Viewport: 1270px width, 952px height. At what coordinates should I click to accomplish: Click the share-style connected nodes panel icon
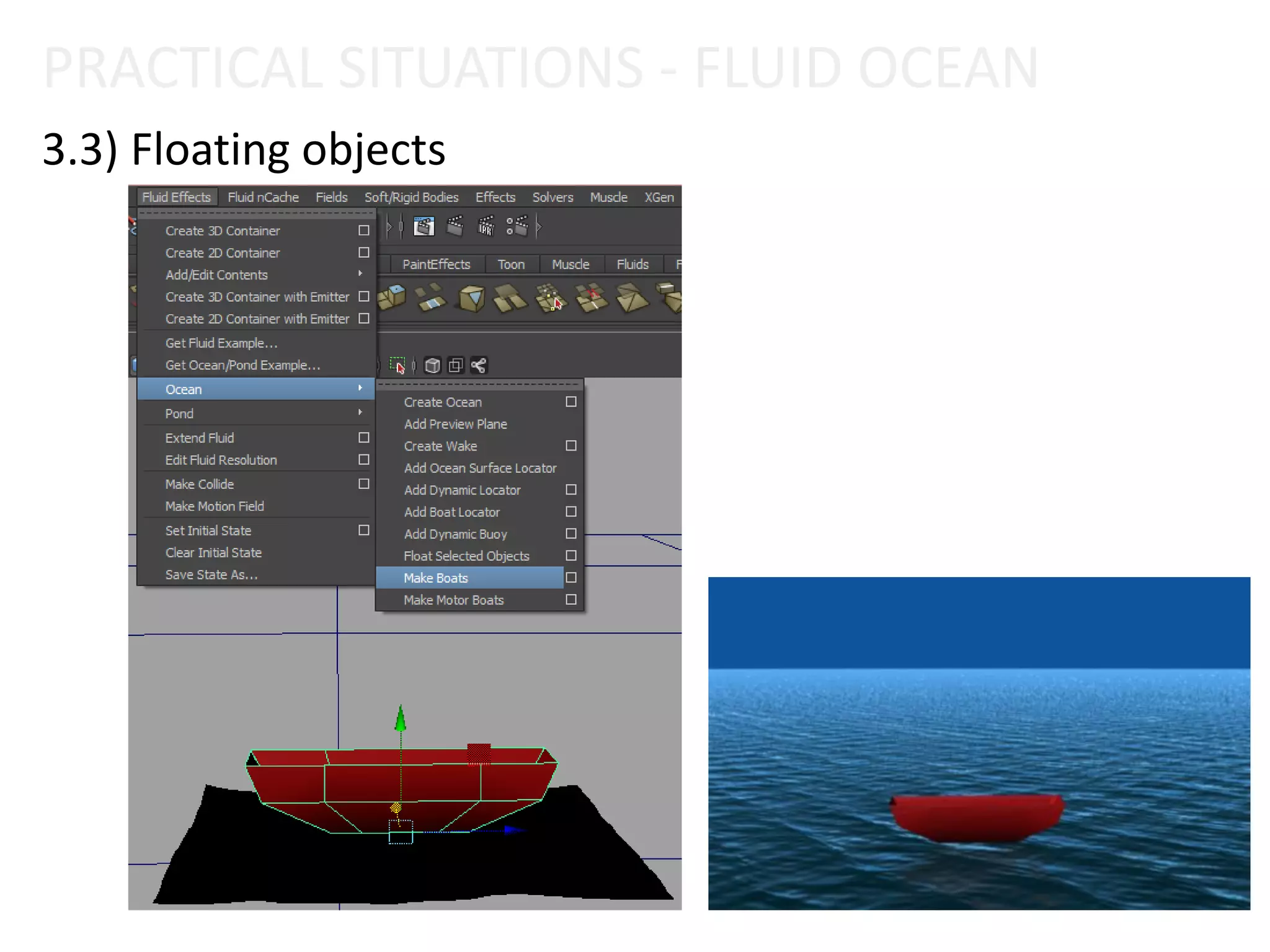[479, 366]
